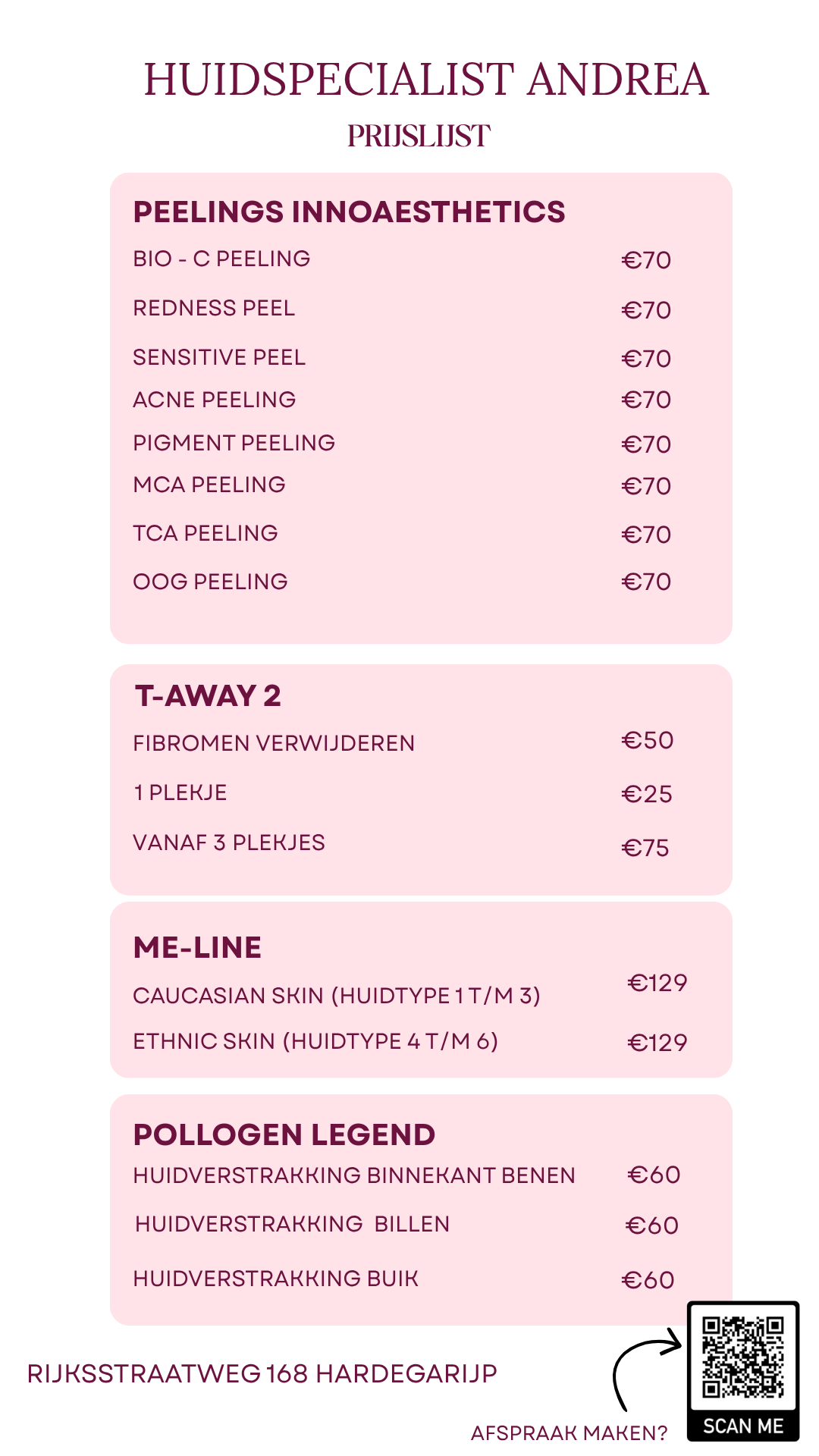Click the Rijksstraatweg 168 Hardegarijp address

(262, 1373)
